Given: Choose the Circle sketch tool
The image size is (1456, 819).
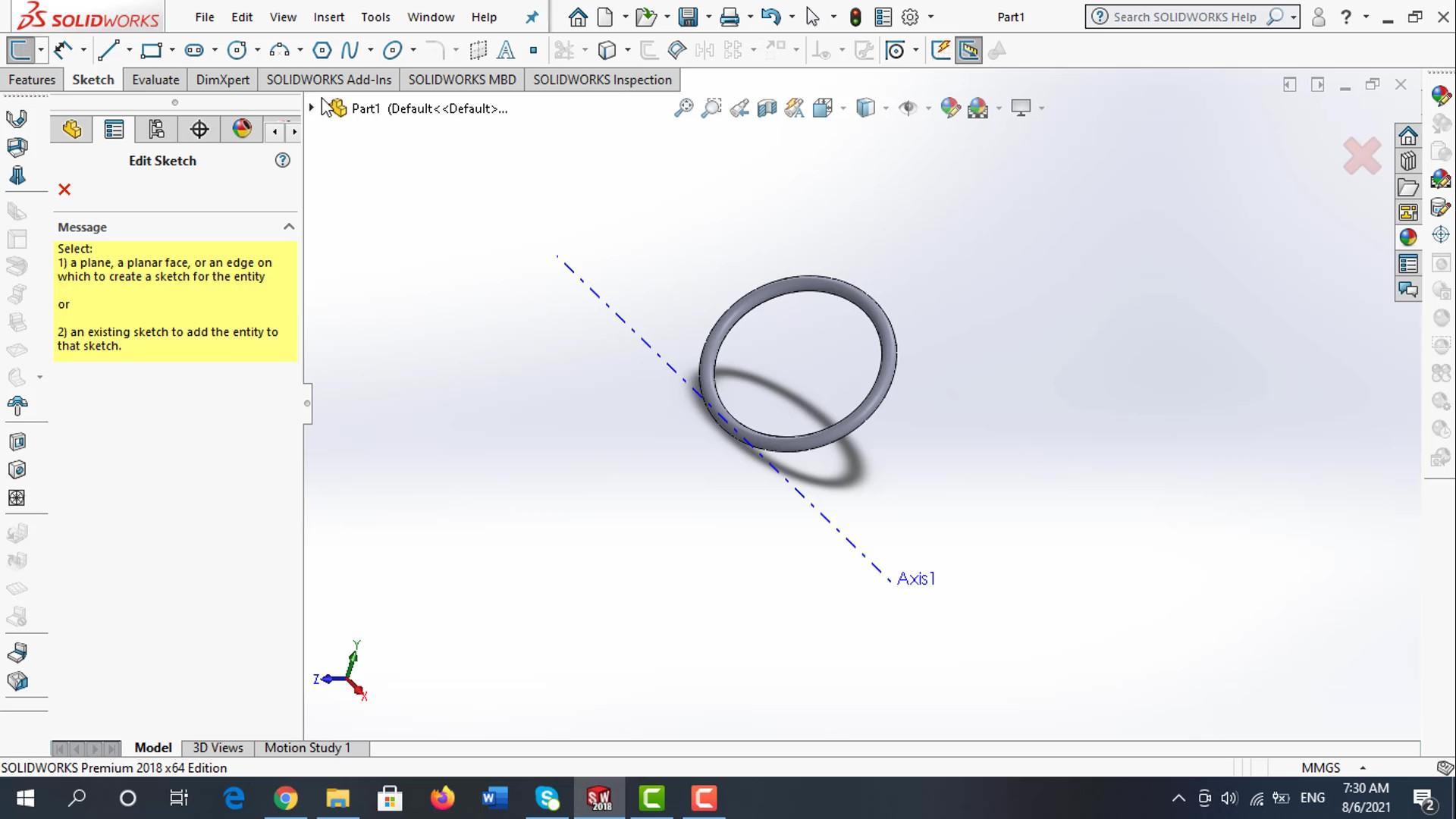Looking at the screenshot, I should click(x=237, y=51).
